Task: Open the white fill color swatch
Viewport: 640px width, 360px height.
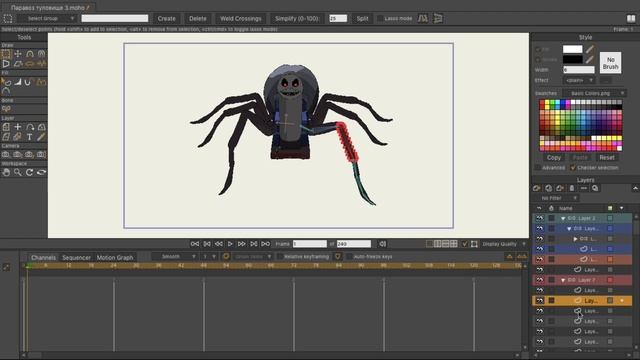Action: click(x=573, y=49)
